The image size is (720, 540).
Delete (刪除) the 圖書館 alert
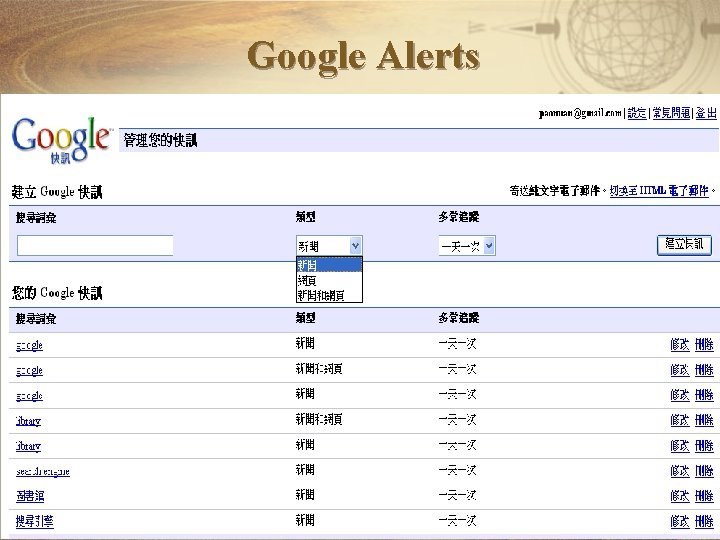point(704,496)
